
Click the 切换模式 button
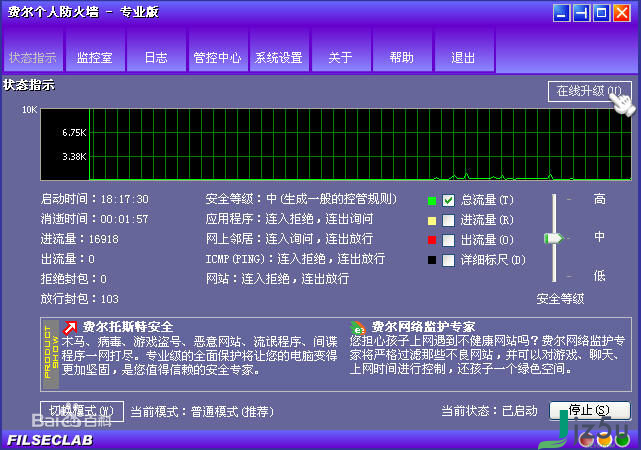point(81,411)
